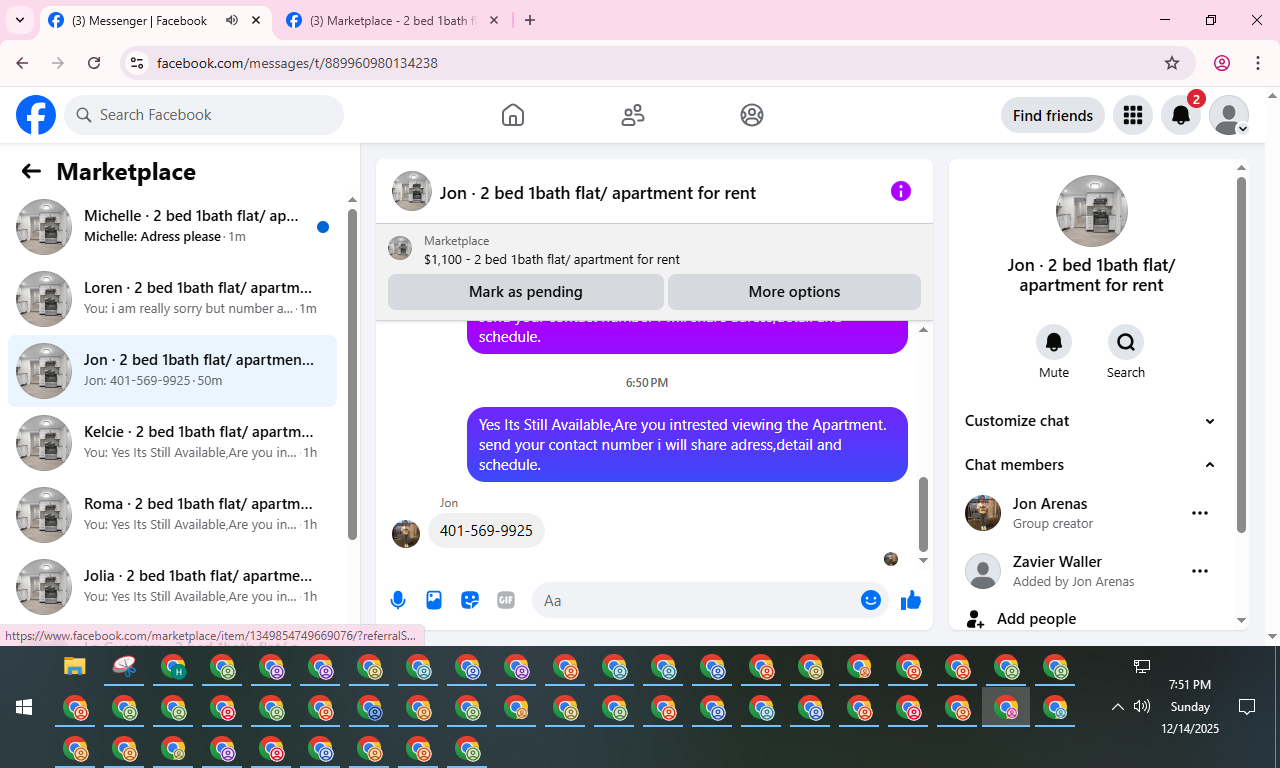Screen dimensions: 1280x768
Task: Click the back arrow beside Marketplace heading
Action: [31, 171]
